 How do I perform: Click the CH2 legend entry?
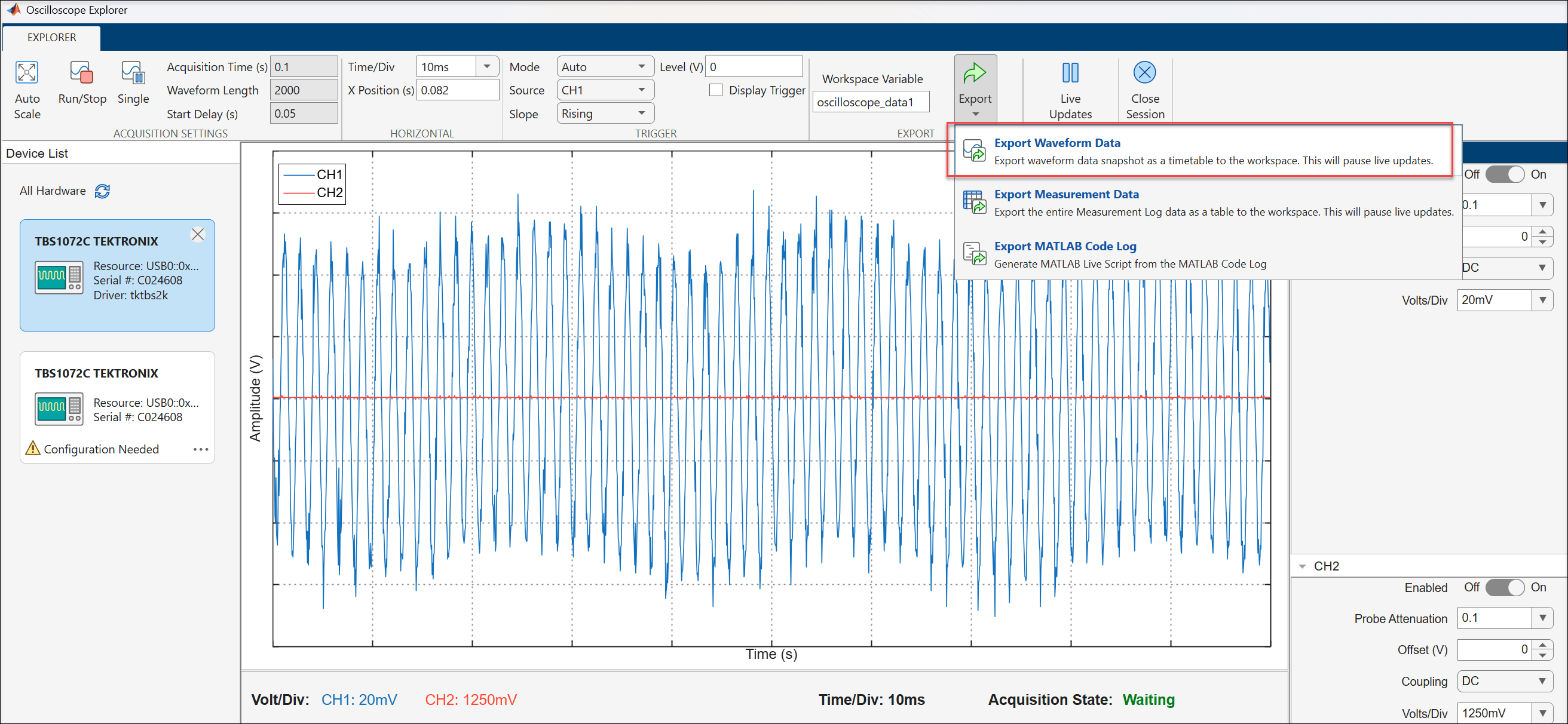pos(313,192)
